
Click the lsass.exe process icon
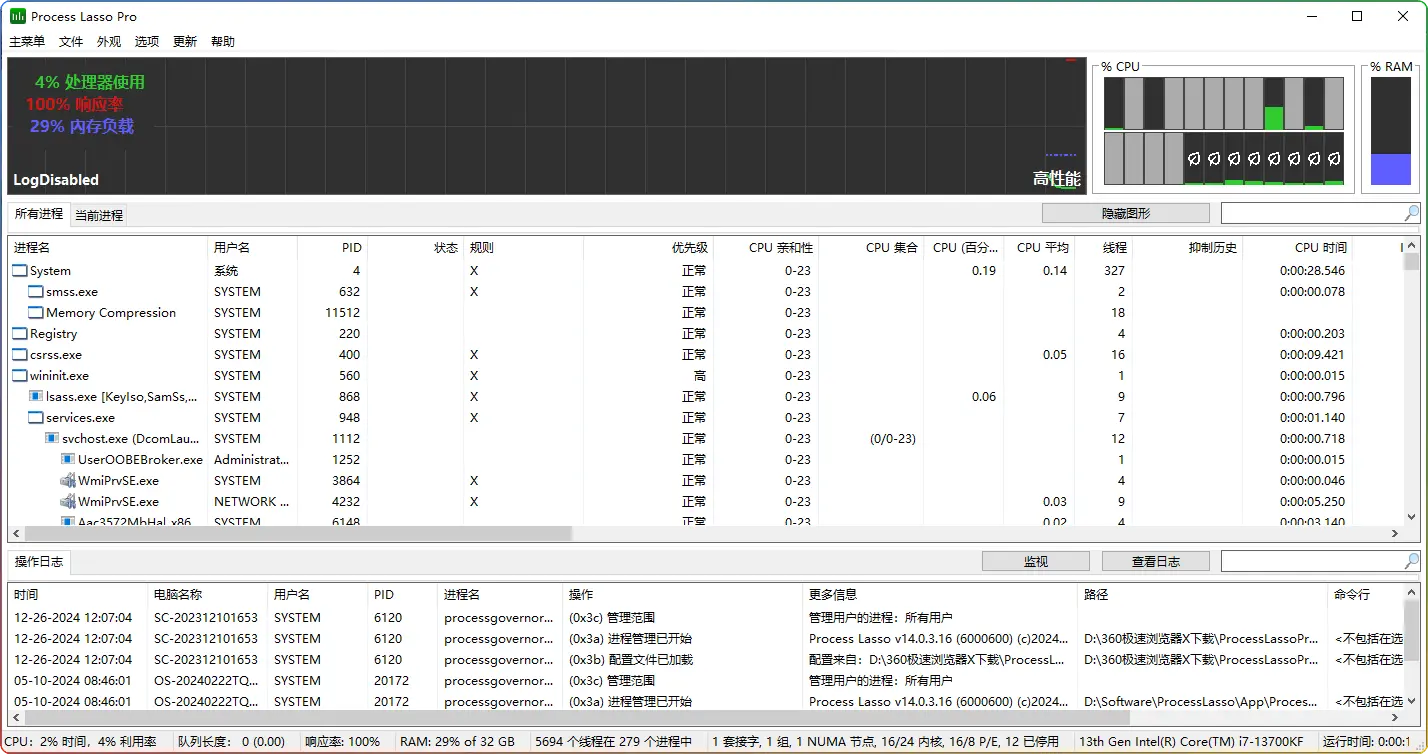(x=36, y=397)
